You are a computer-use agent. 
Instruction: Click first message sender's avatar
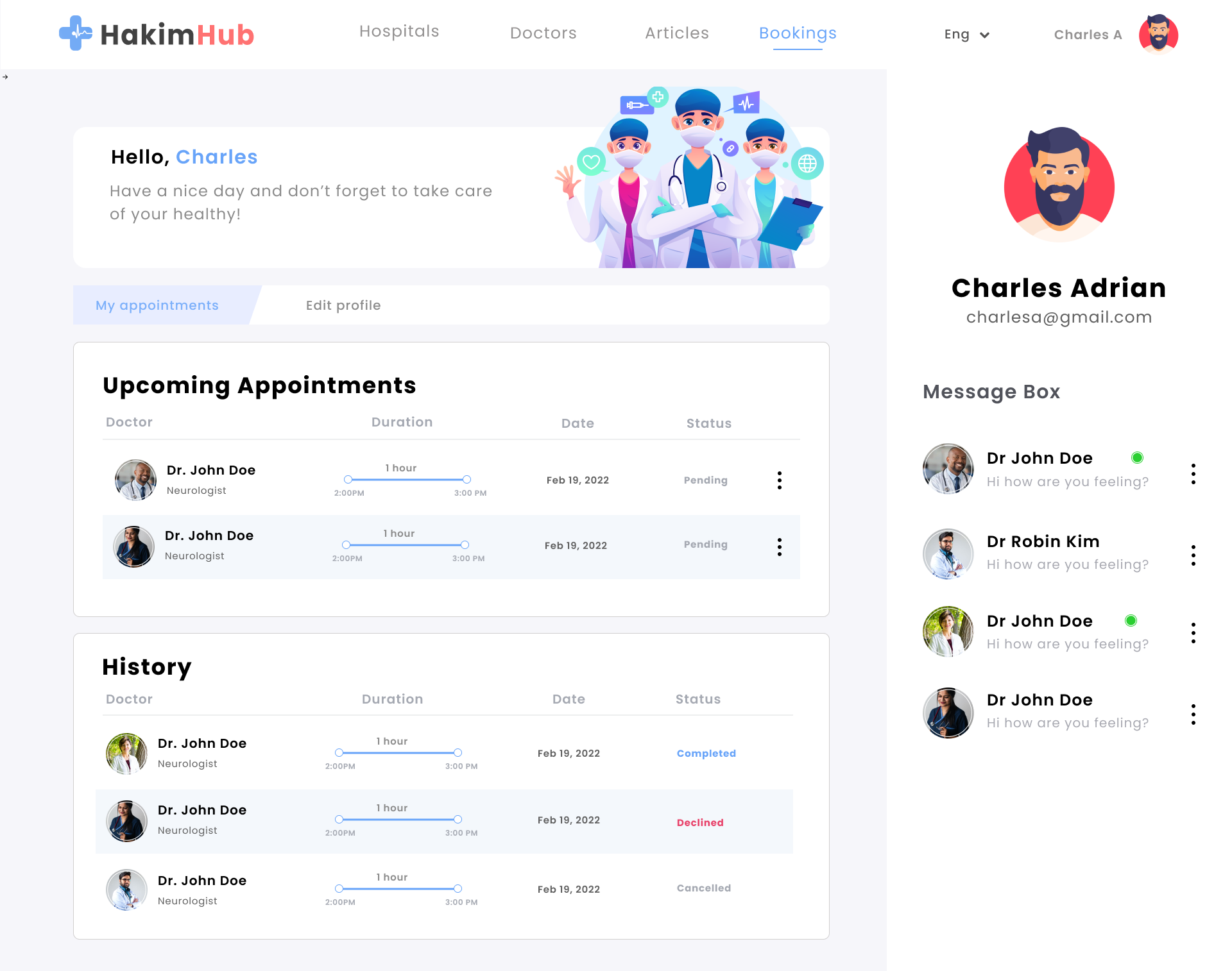tap(948, 469)
